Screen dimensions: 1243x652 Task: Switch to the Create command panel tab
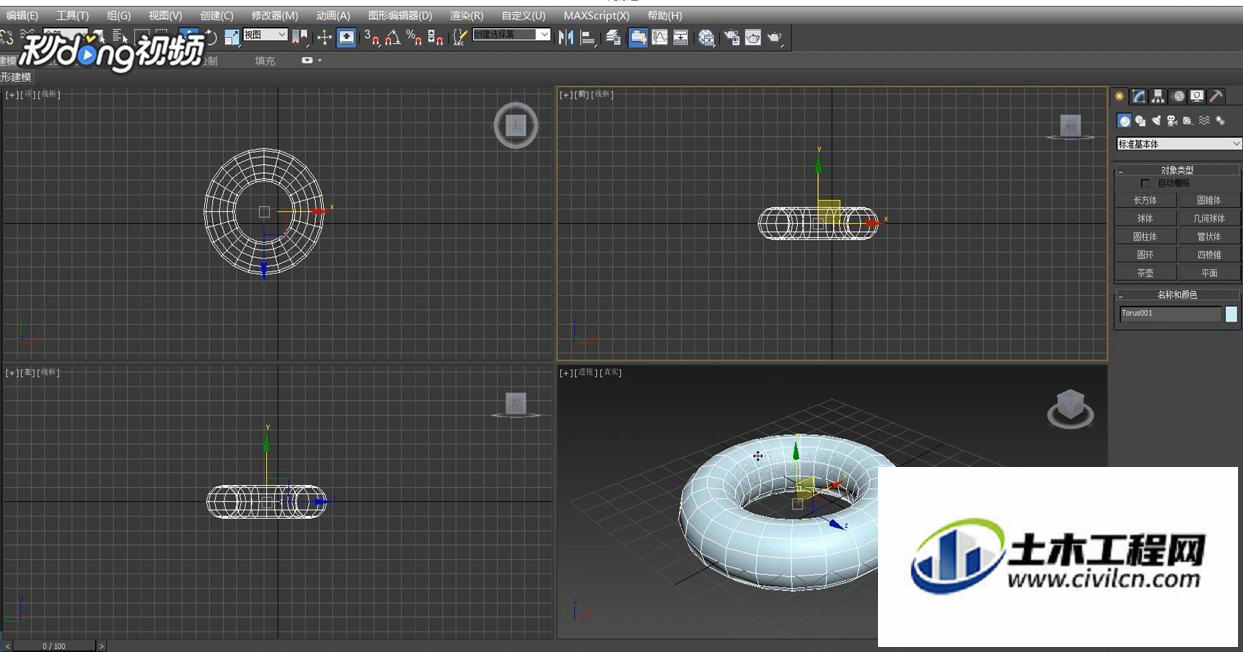click(1120, 96)
